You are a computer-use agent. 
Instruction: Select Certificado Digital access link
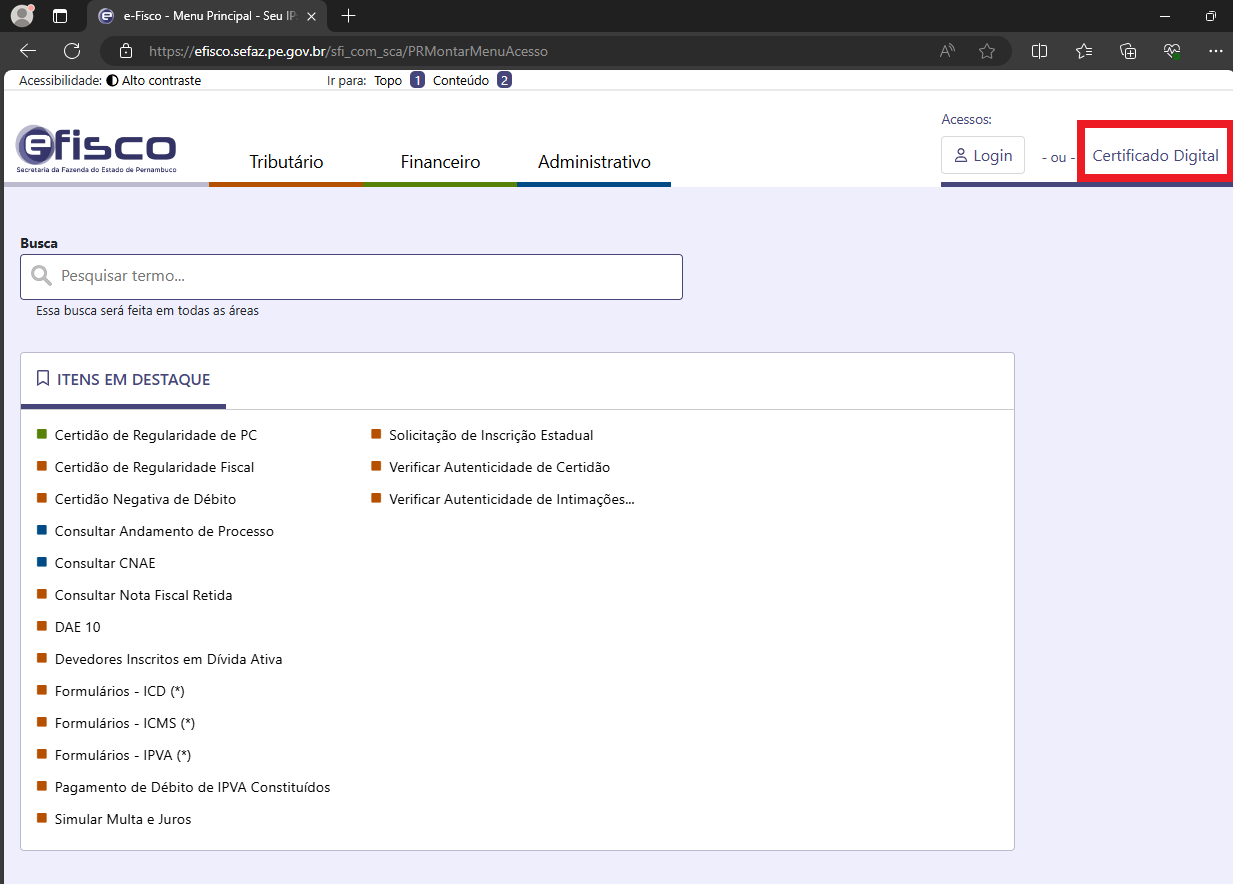pyautogui.click(x=1155, y=156)
